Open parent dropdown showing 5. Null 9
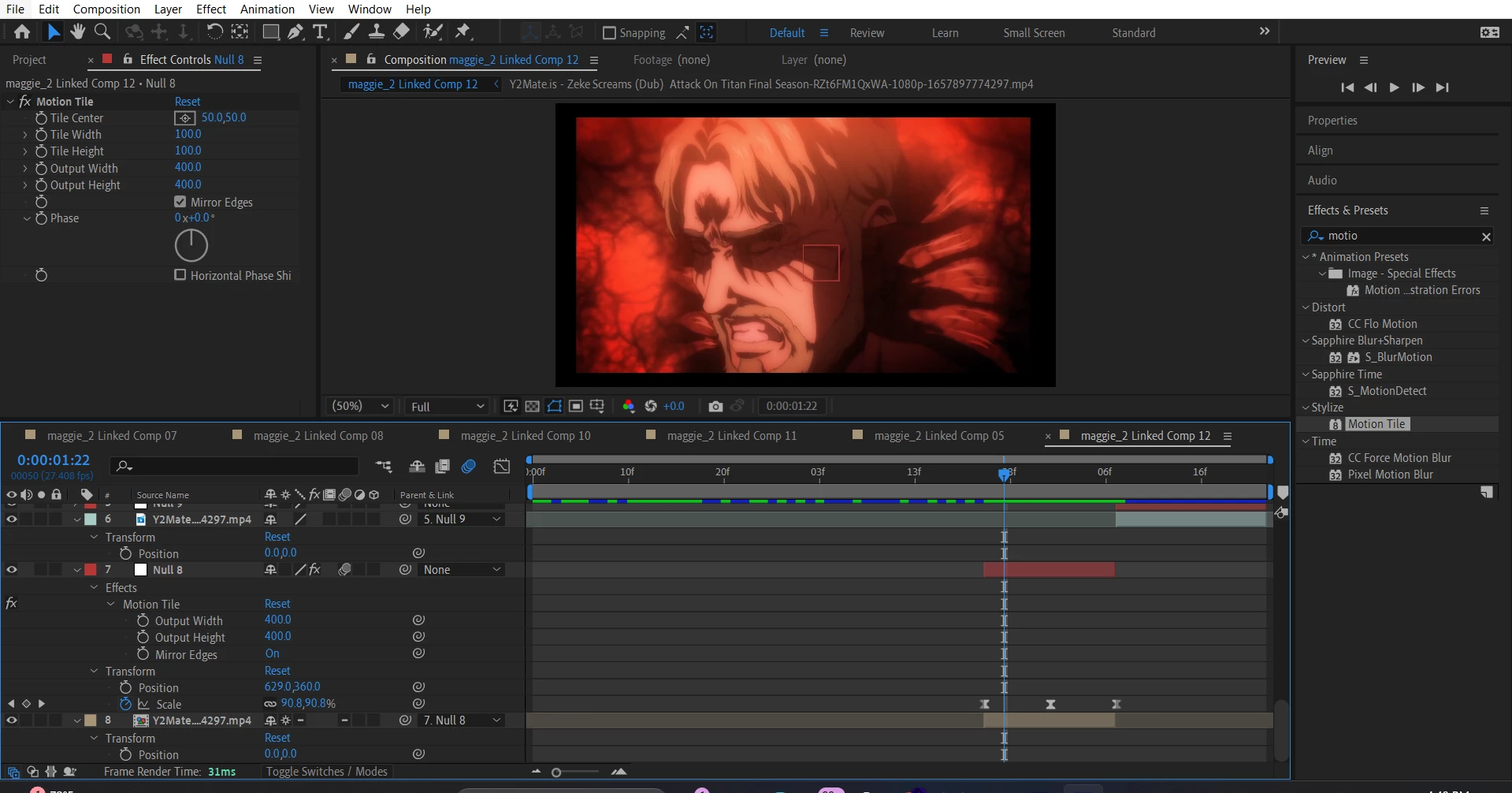1512x793 pixels. point(462,519)
